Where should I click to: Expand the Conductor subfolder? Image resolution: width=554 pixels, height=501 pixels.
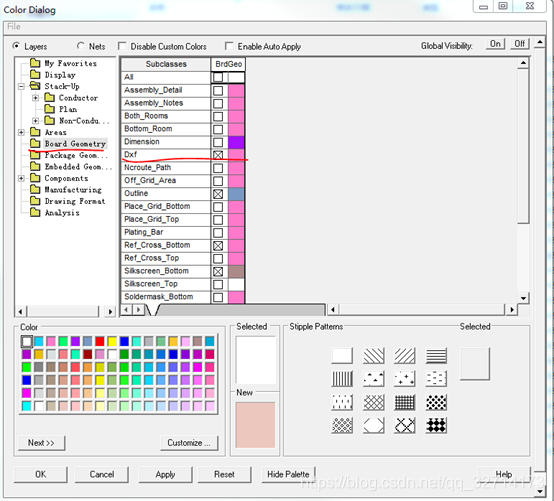(35, 98)
